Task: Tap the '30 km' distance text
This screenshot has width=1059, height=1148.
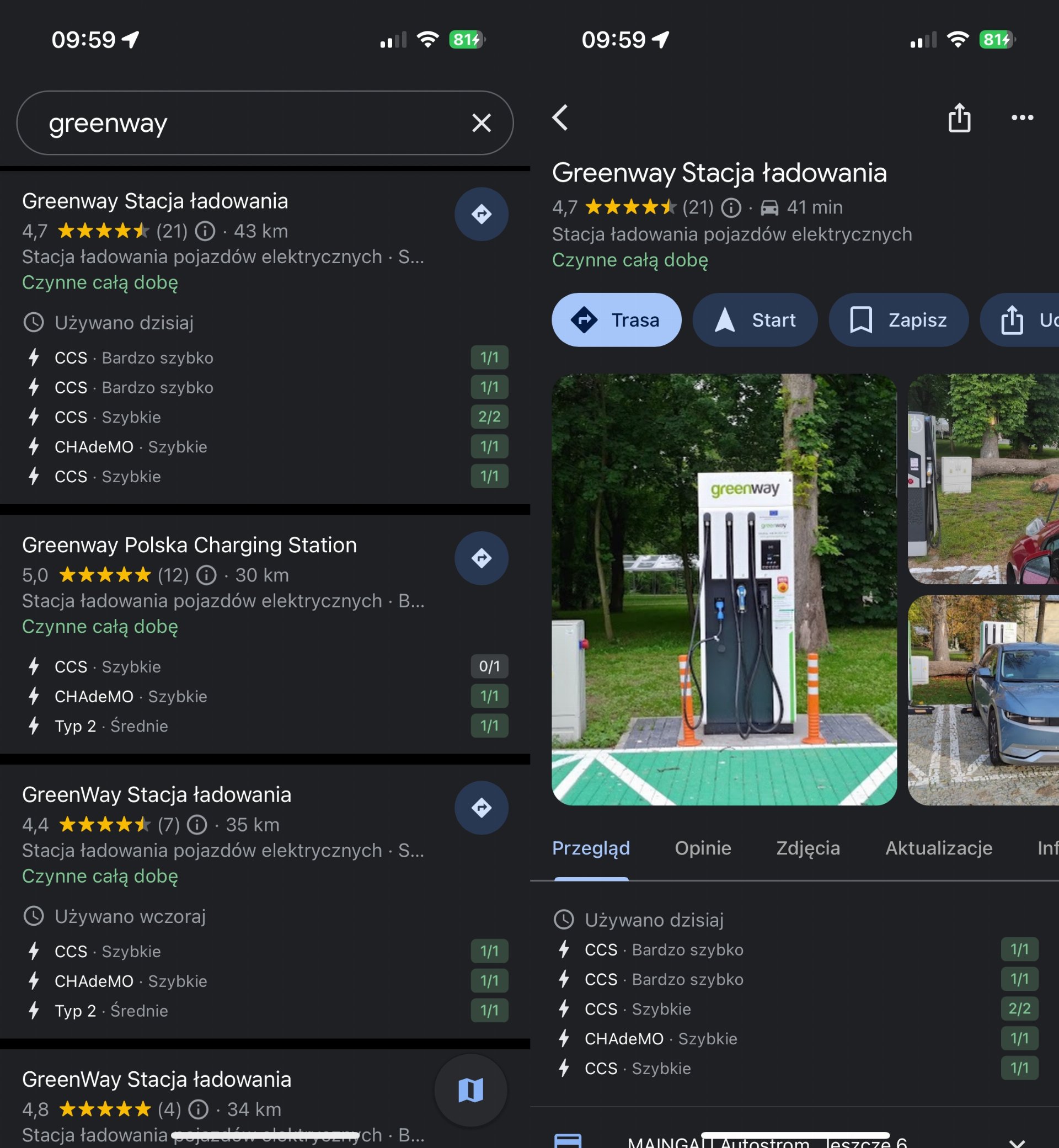Action: click(x=262, y=575)
